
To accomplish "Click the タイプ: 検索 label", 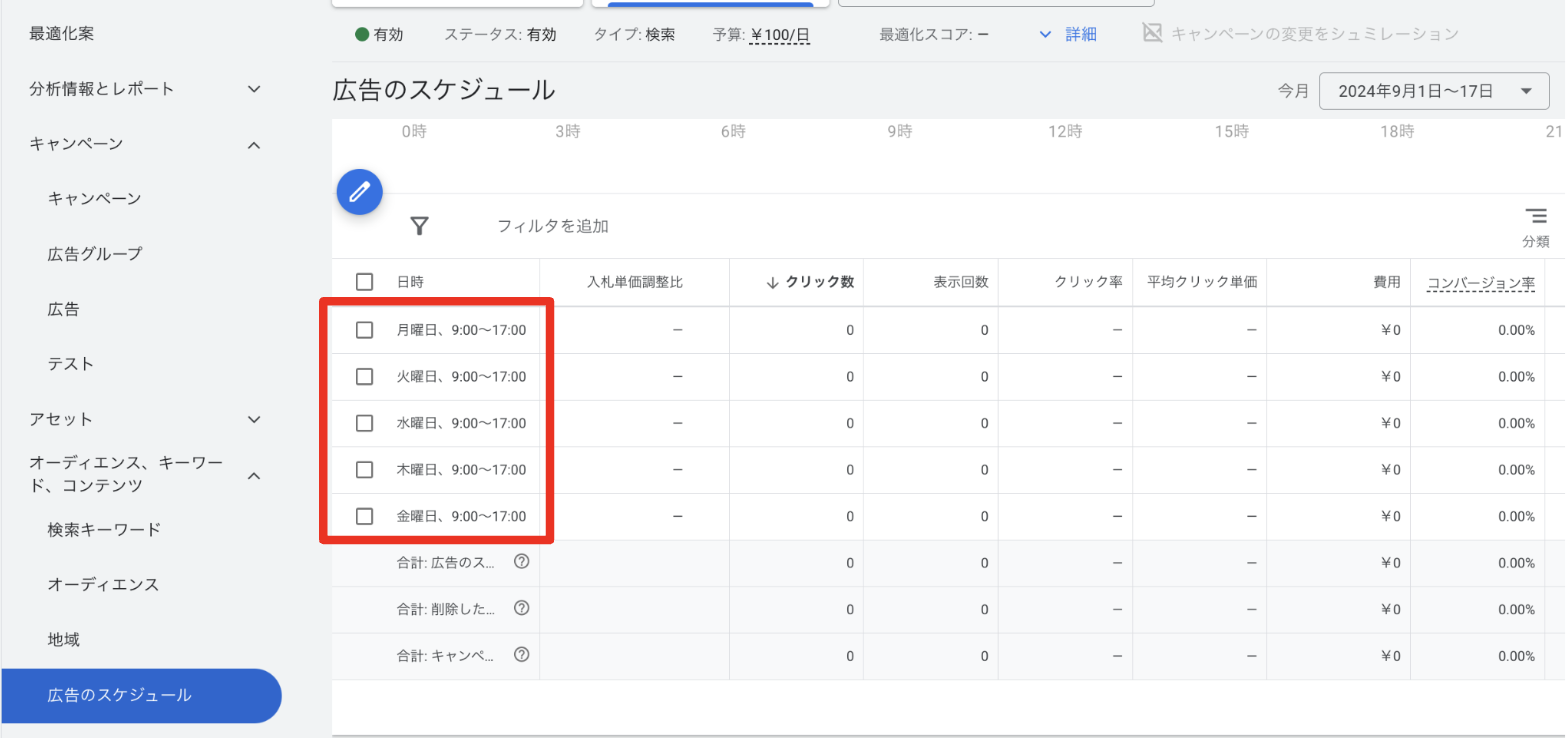I will coord(634,34).
